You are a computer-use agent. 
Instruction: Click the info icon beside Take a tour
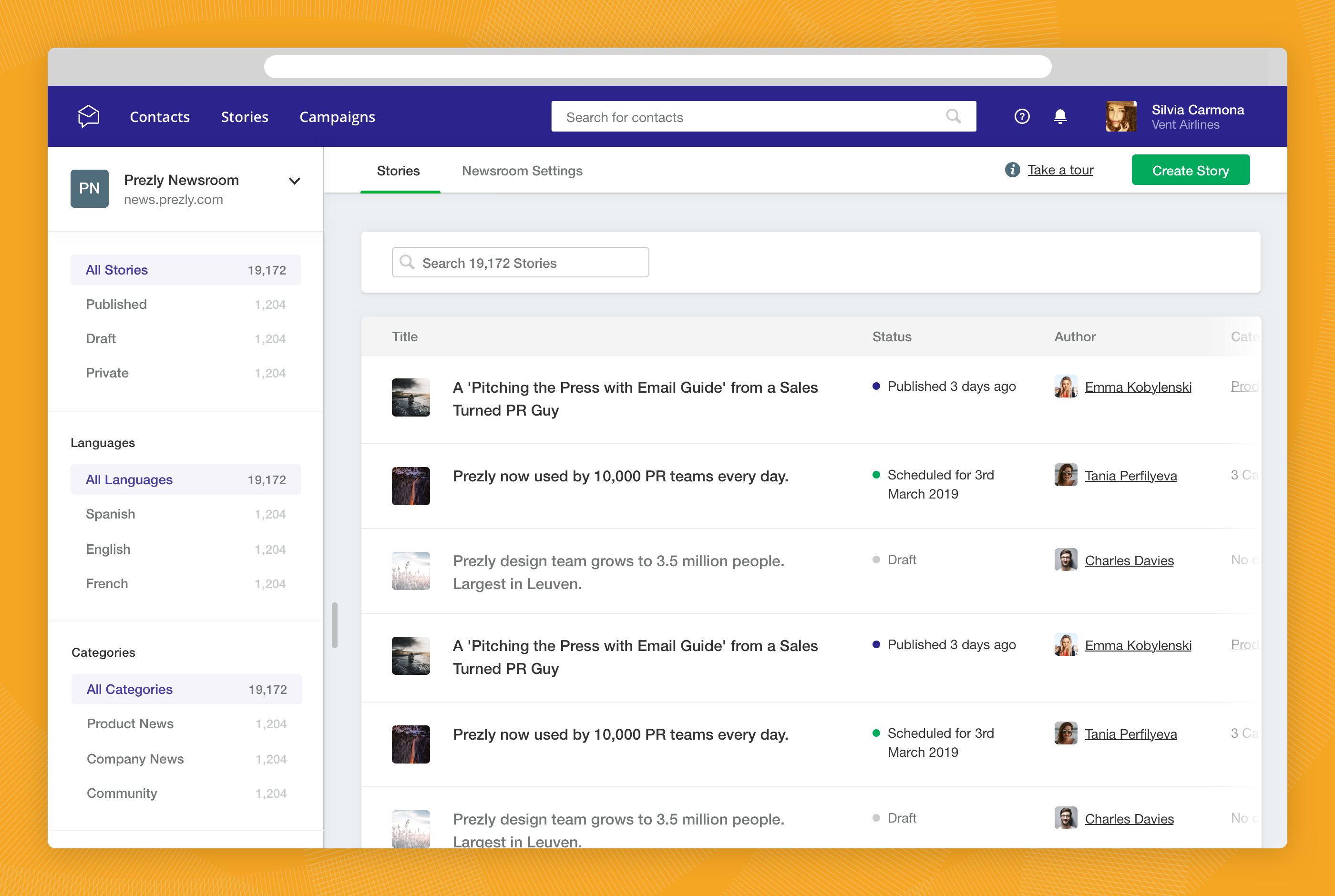pos(1012,170)
